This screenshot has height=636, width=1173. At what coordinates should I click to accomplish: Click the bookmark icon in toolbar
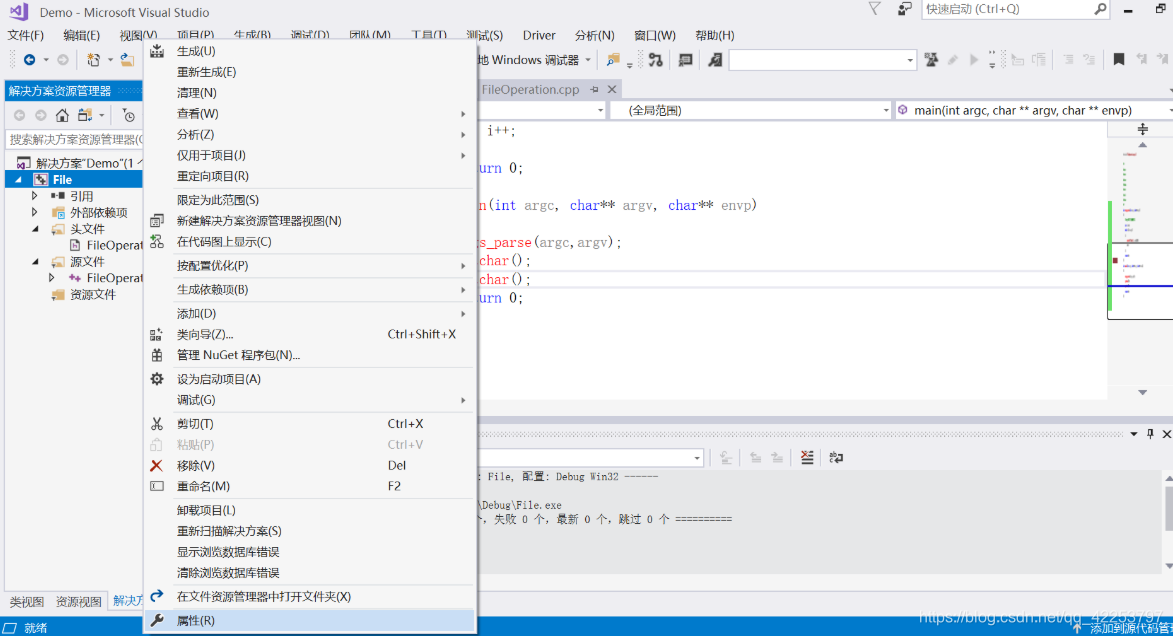1118,60
